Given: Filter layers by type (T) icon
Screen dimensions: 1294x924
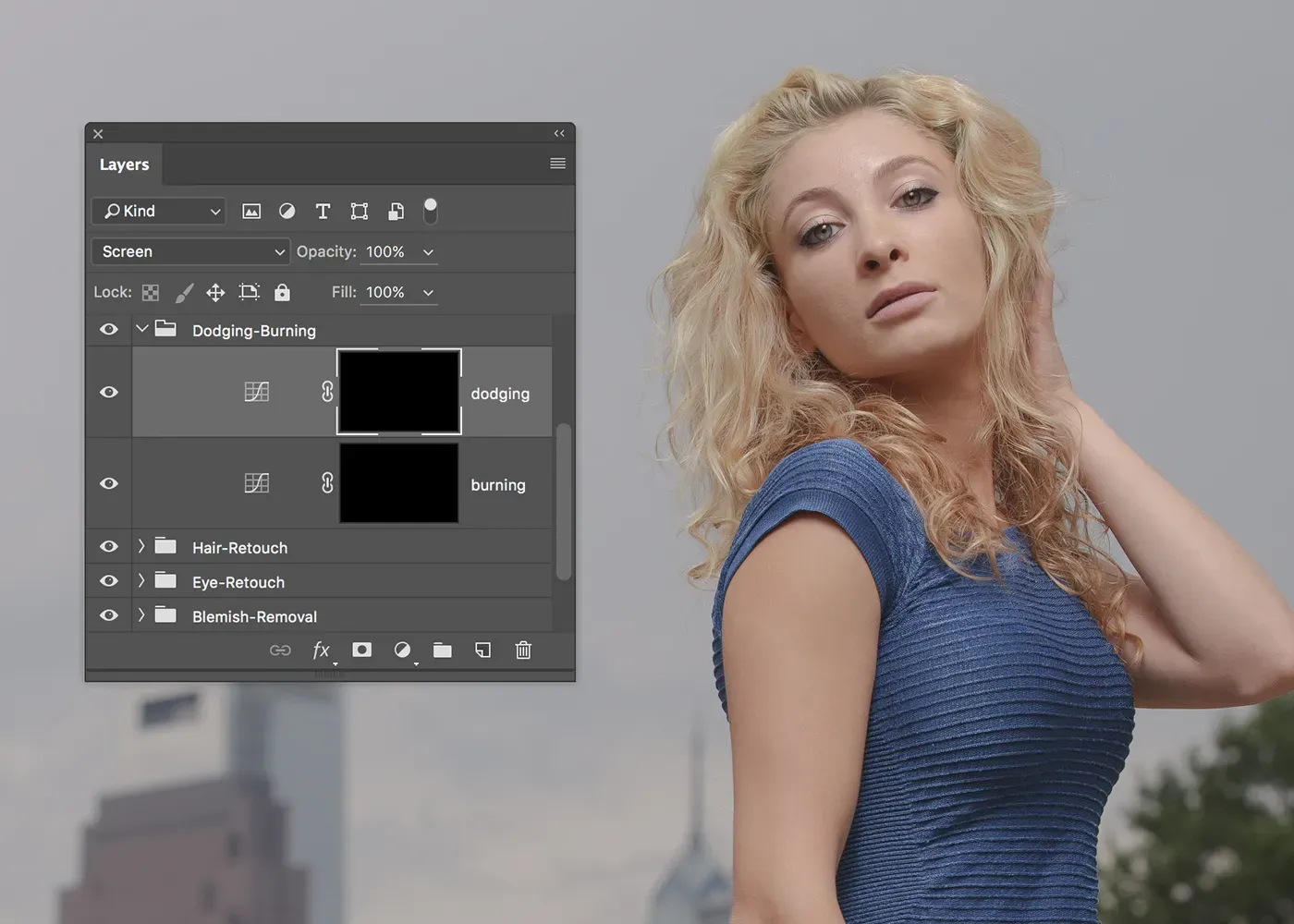Looking at the screenshot, I should coord(323,212).
